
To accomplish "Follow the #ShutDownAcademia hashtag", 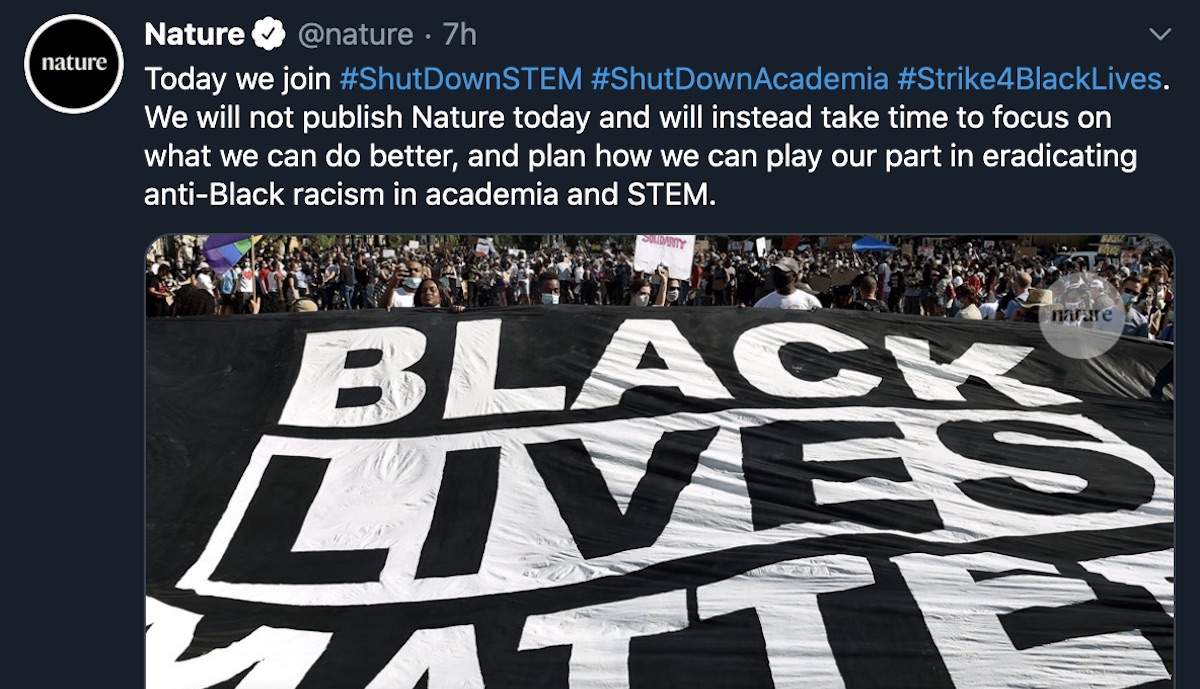I will click(740, 78).
